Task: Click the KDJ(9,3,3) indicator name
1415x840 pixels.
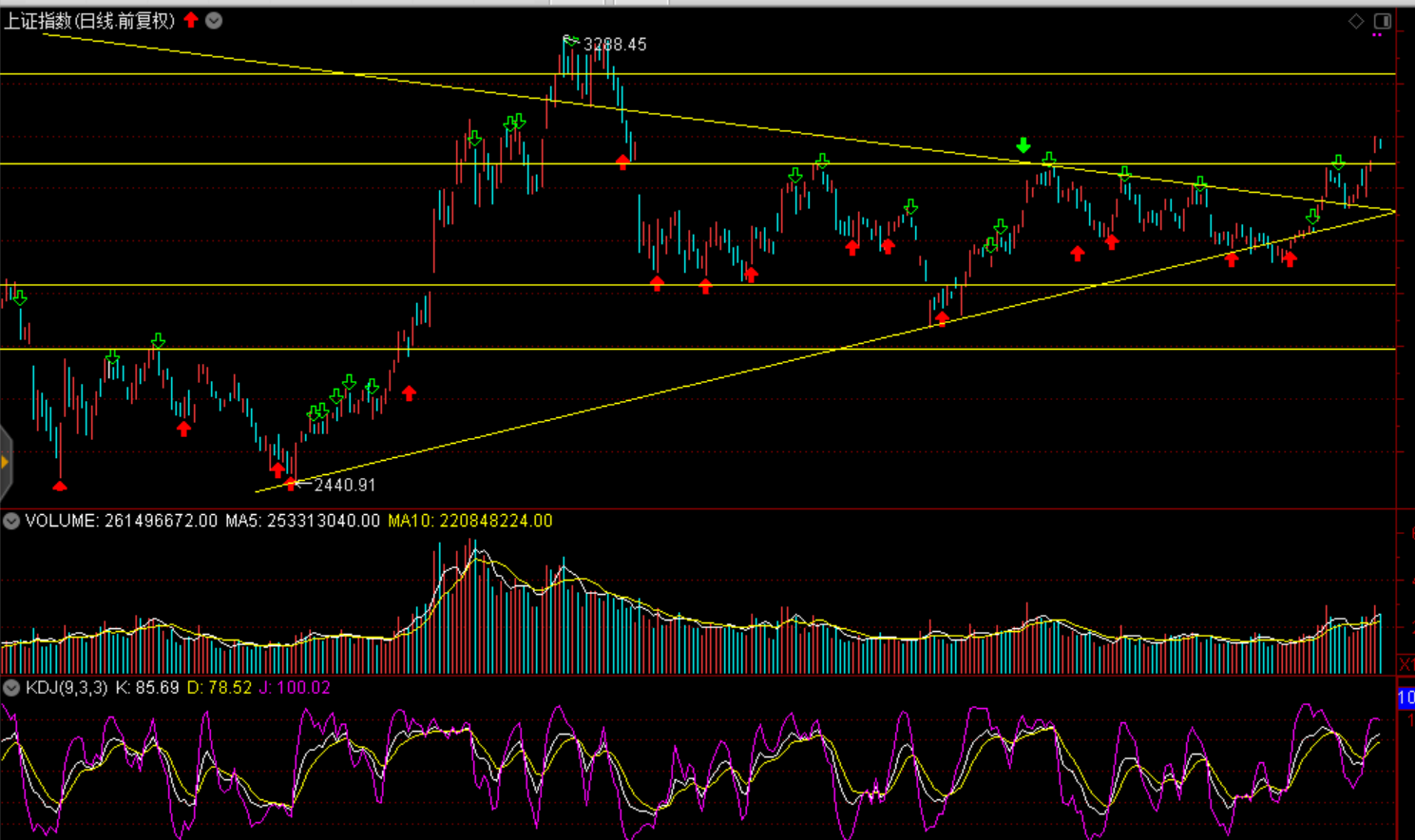Action: (67, 687)
